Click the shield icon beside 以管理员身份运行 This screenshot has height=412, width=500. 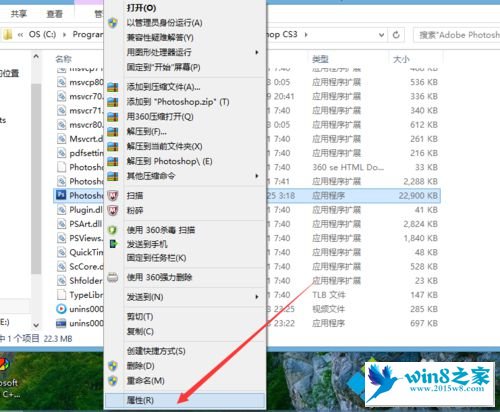[113, 23]
